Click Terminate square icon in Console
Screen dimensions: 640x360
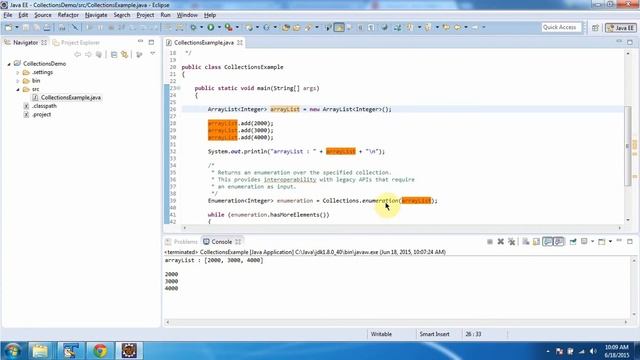click(x=490, y=242)
